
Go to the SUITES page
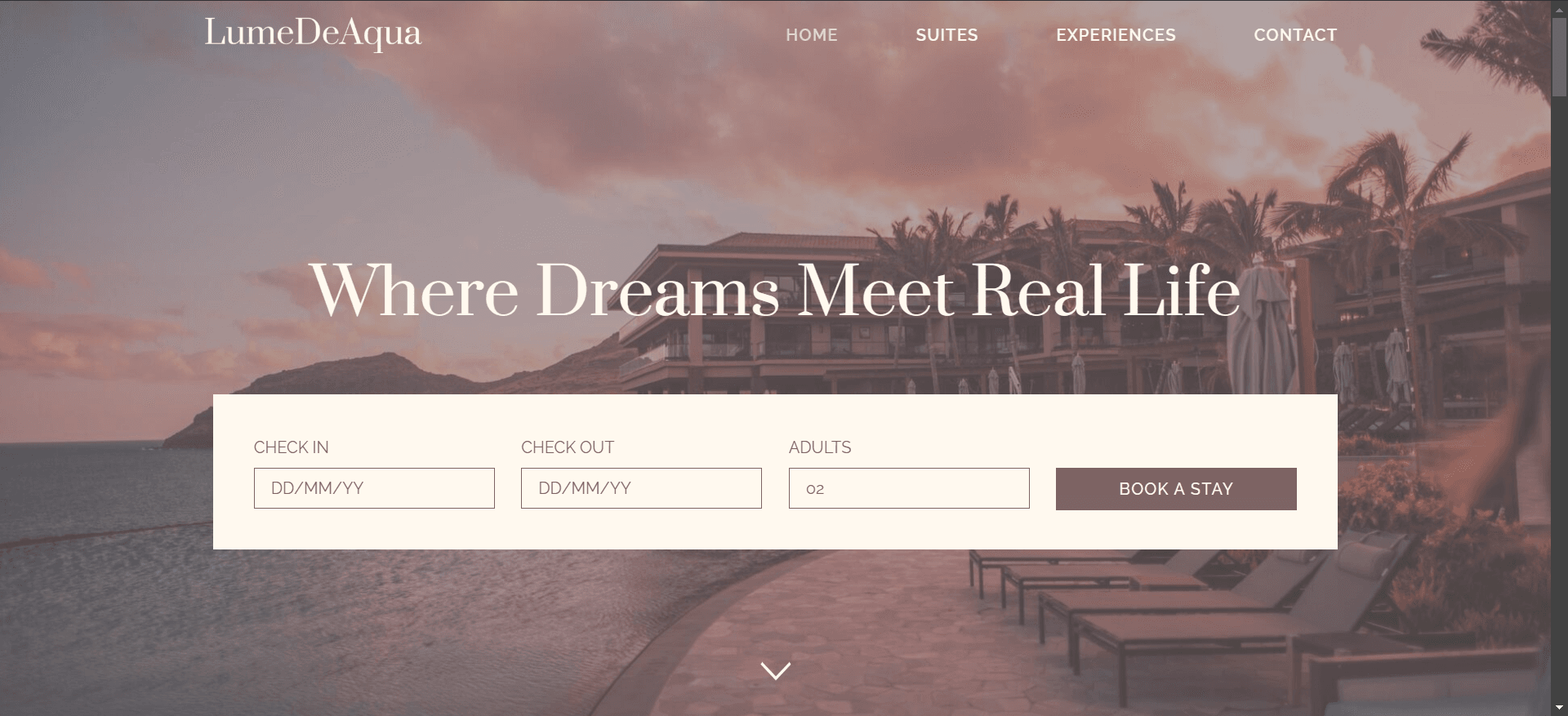click(x=947, y=35)
